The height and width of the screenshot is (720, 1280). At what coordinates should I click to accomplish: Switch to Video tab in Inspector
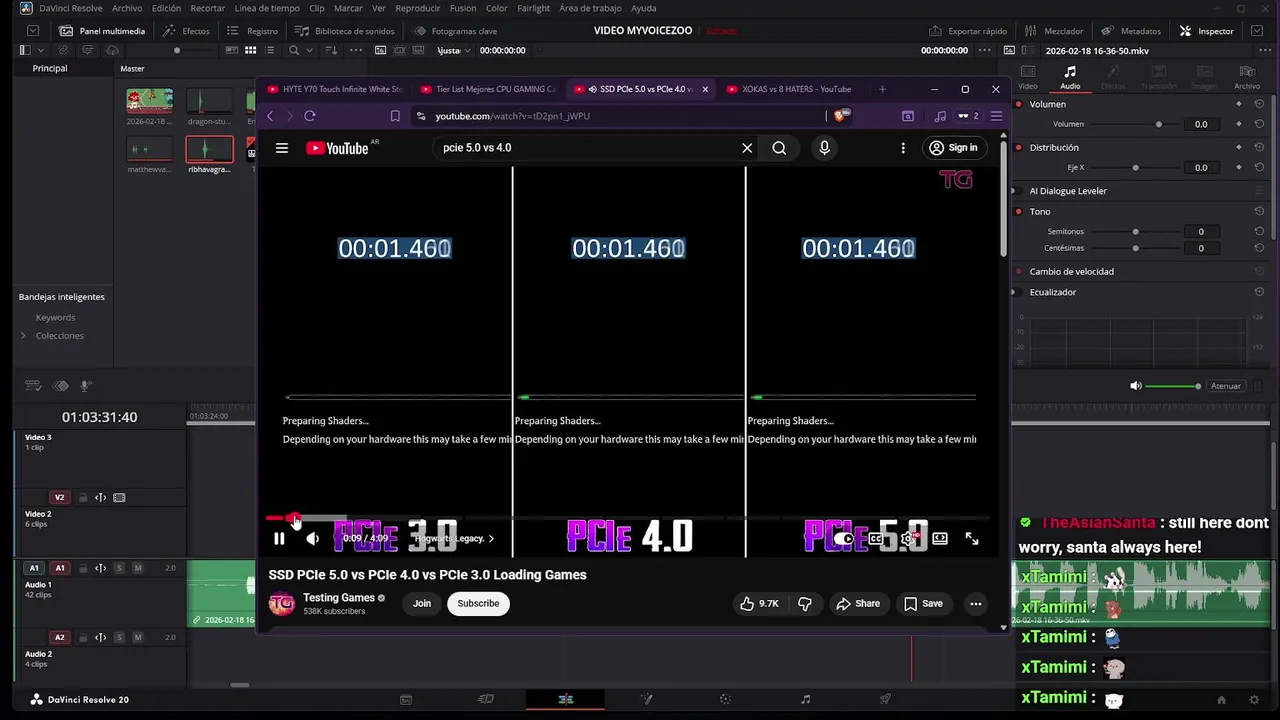pyautogui.click(x=1027, y=77)
